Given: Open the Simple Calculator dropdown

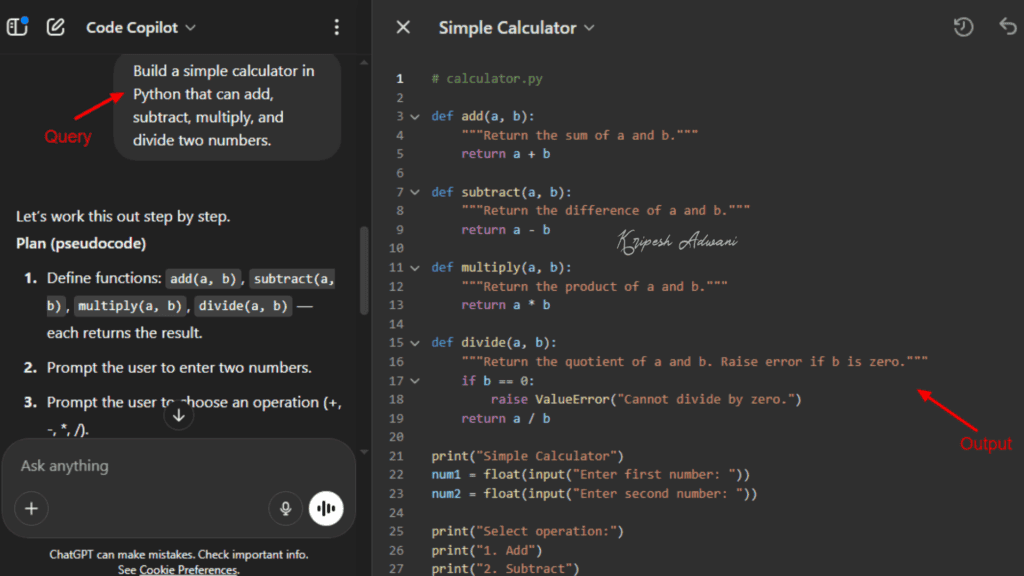Looking at the screenshot, I should (517, 27).
